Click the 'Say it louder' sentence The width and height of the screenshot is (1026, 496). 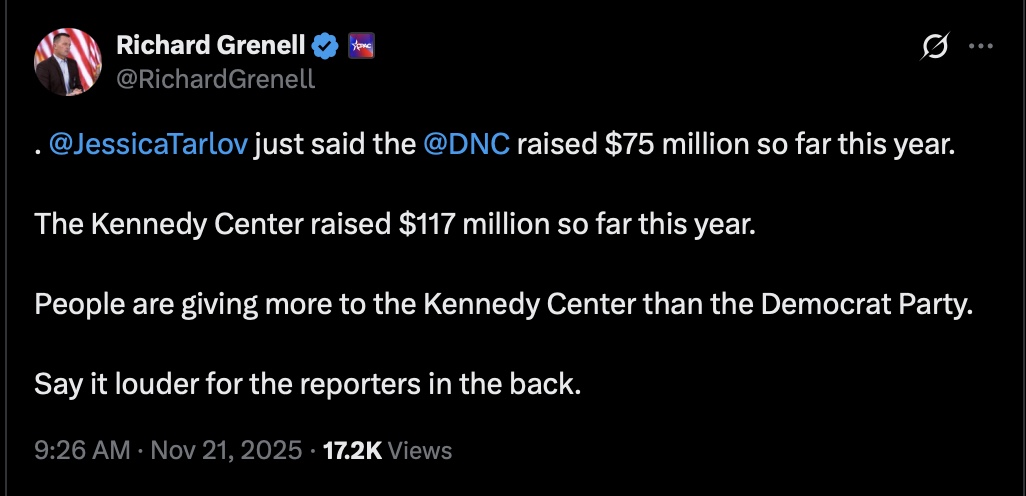[307, 384]
